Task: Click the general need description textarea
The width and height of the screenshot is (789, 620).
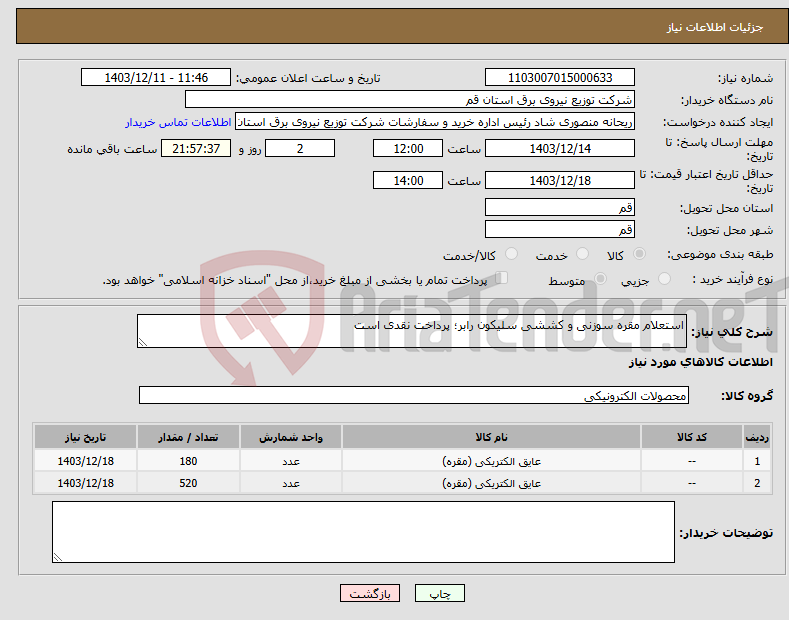Action: [412, 331]
